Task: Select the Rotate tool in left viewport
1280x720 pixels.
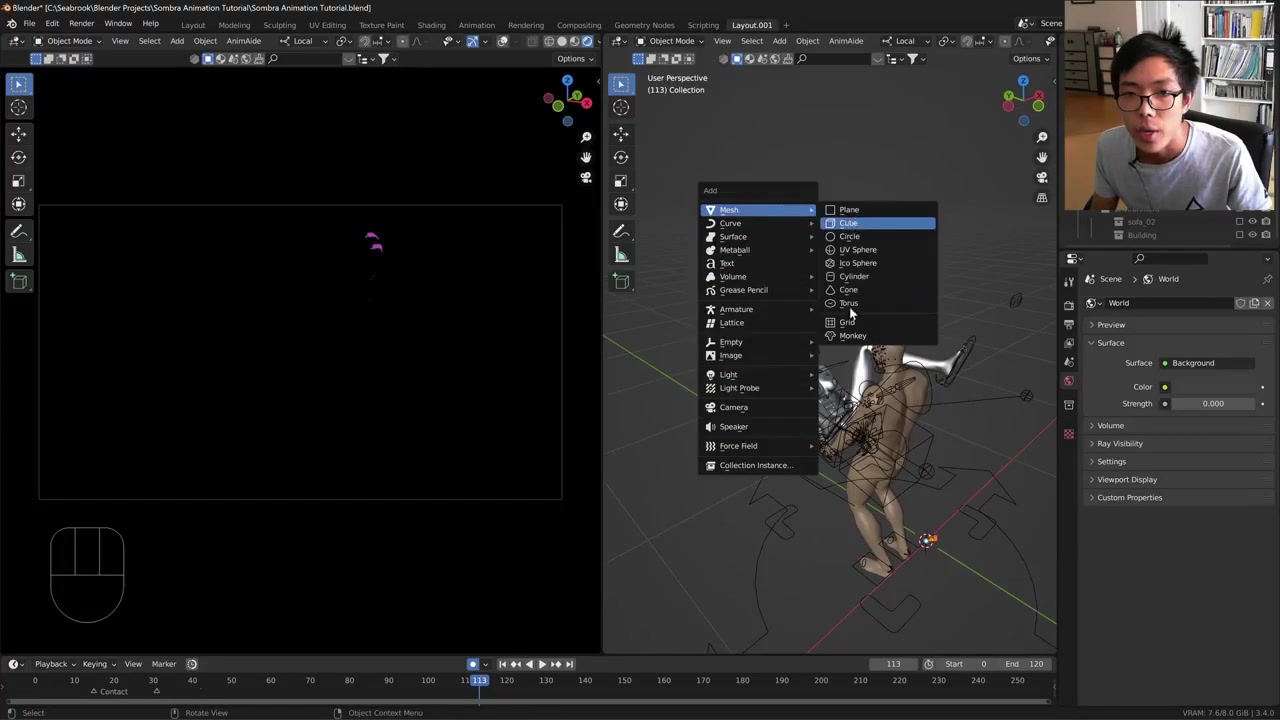Action: tap(18, 157)
